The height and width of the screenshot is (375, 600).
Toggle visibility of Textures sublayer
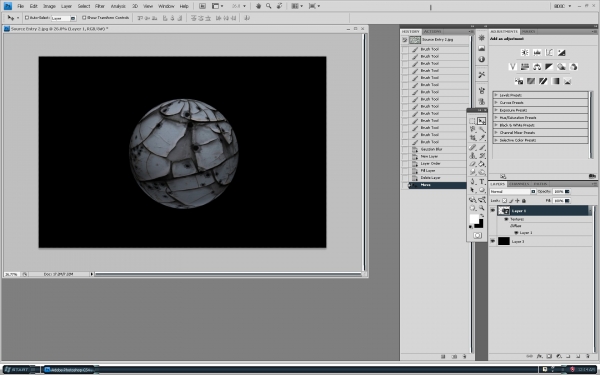506,219
